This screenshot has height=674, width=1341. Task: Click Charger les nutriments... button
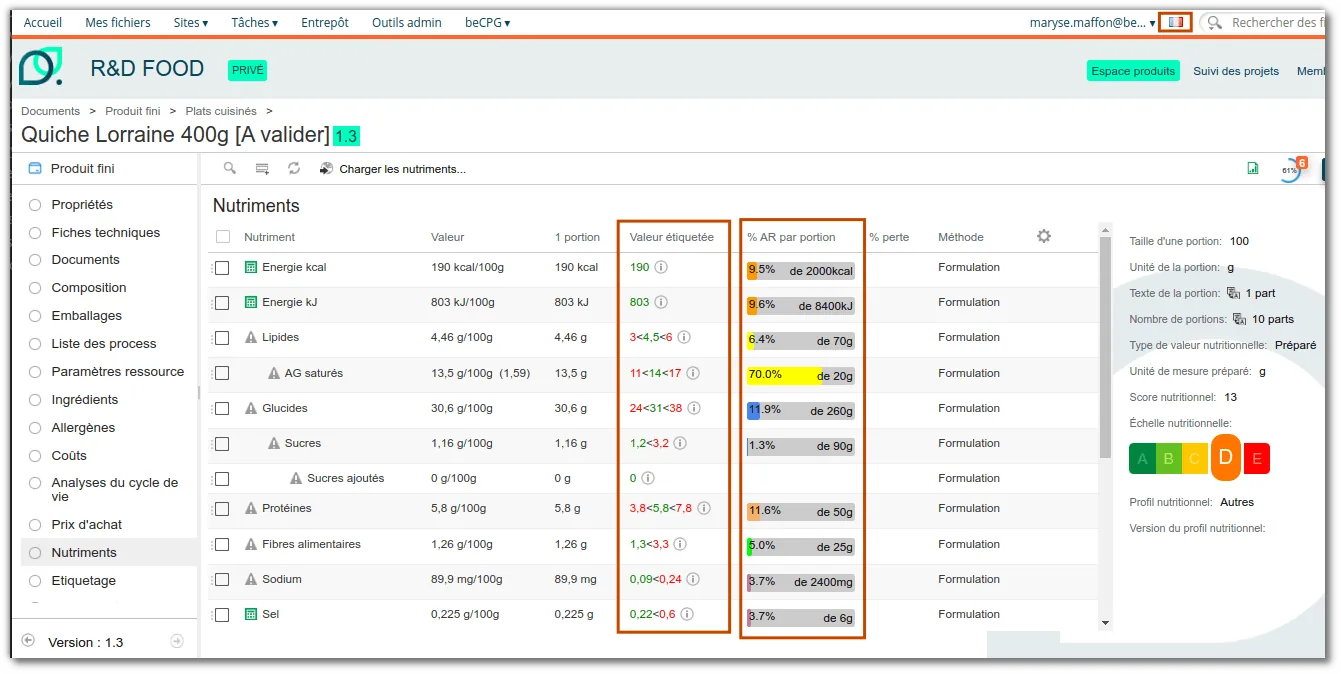[x=393, y=169]
